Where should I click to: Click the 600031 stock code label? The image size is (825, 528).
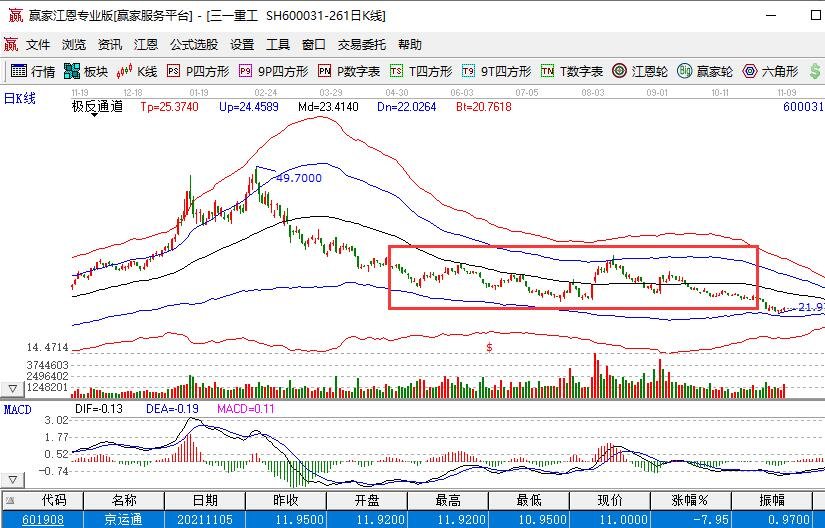tap(803, 107)
